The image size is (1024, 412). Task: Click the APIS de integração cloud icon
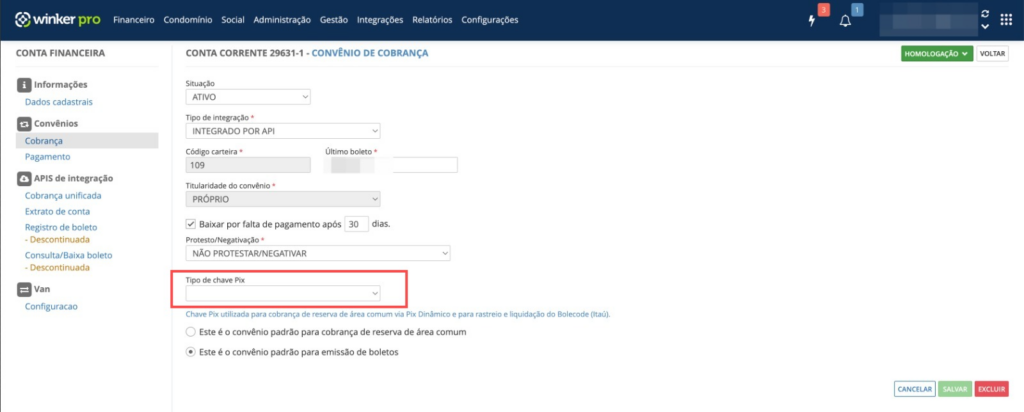[x=24, y=178]
